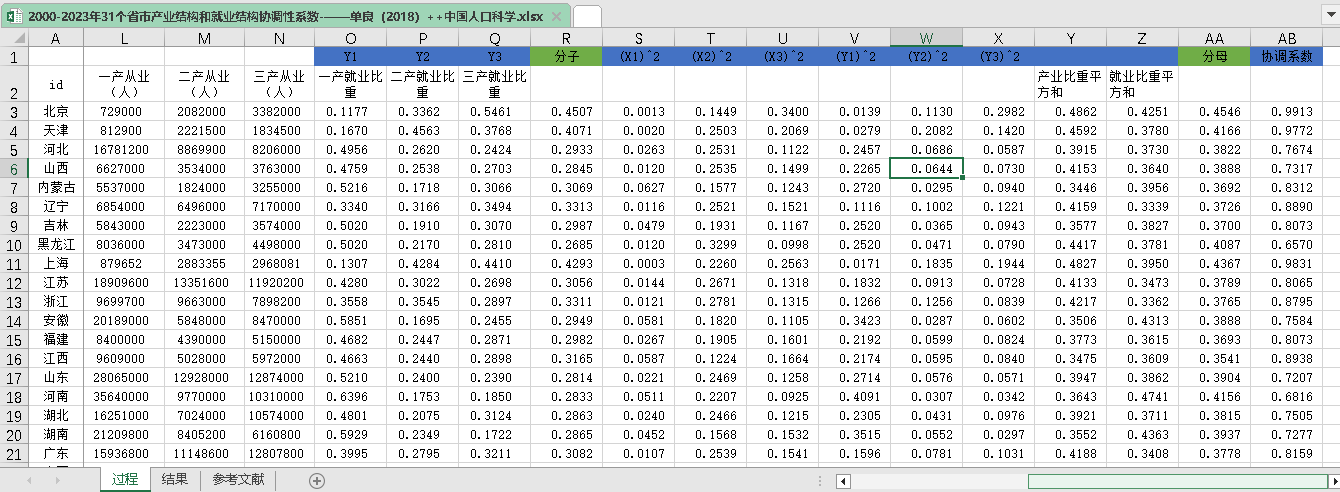Select the workbook file tab at top
1340x492 pixels.
click(285, 16)
